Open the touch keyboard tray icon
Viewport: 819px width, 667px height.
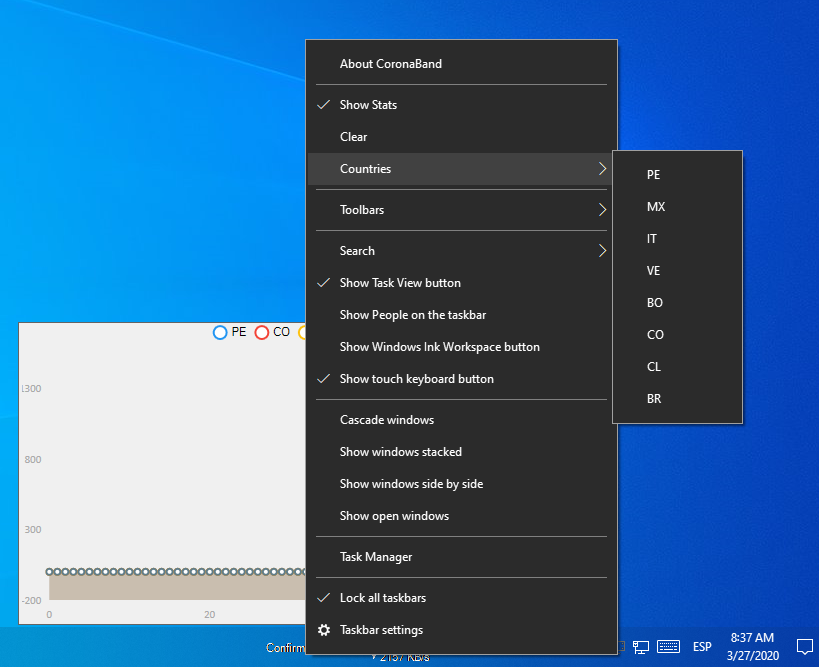click(668, 647)
